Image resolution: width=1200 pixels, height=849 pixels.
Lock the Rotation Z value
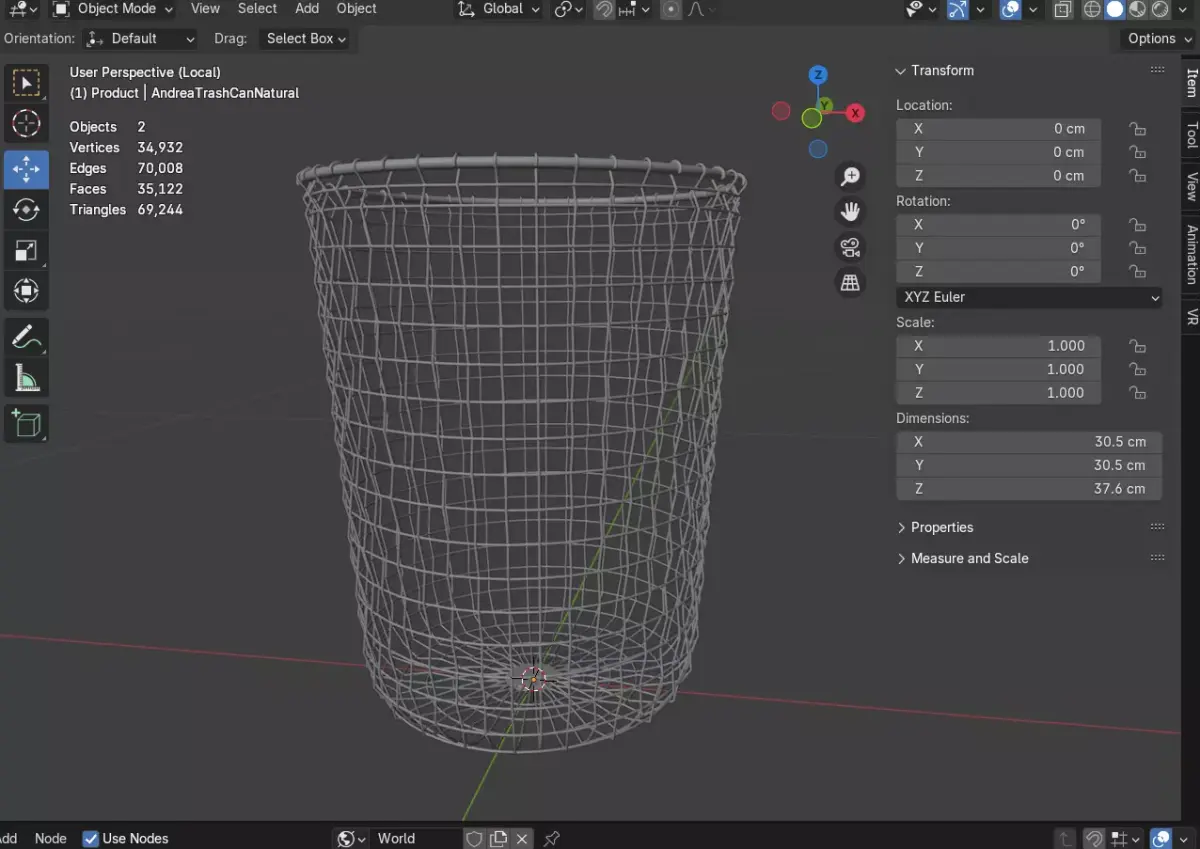pos(1137,271)
